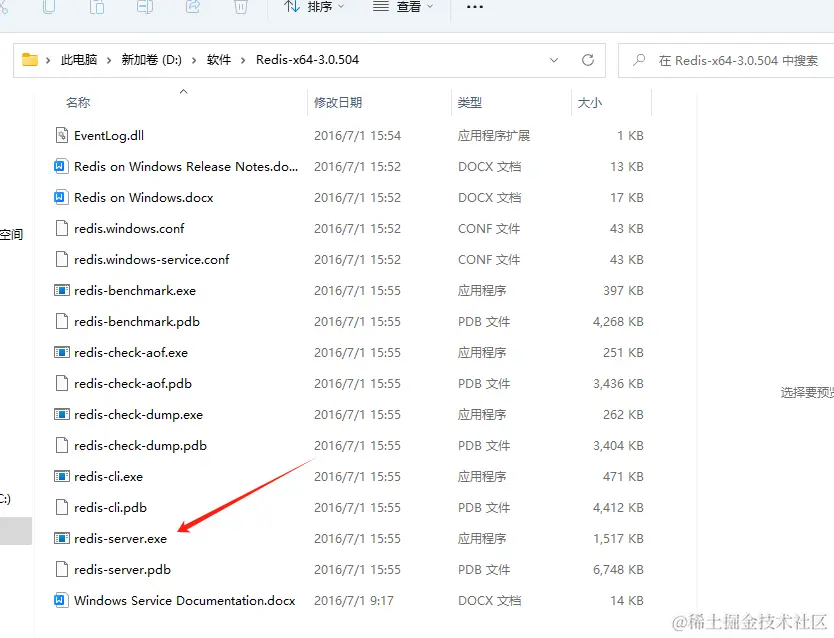Screen dimensions: 834x638
Task: Sort by the 类型 column header
Action: [470, 102]
